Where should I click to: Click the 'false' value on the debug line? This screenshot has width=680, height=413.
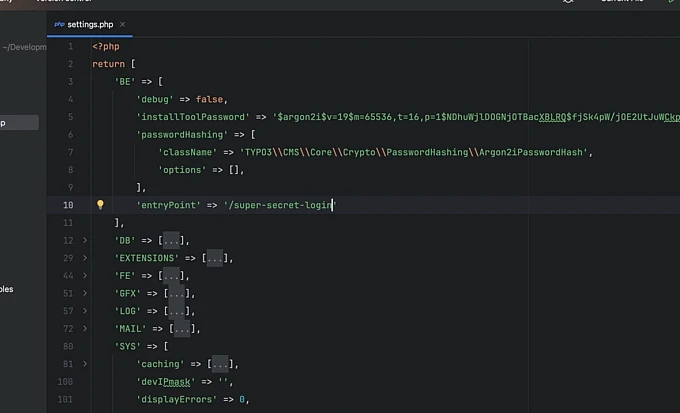point(212,99)
